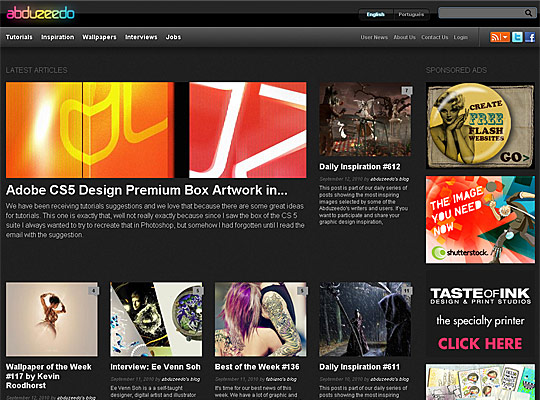
Task: Open the Jobs menu
Action: pos(173,37)
